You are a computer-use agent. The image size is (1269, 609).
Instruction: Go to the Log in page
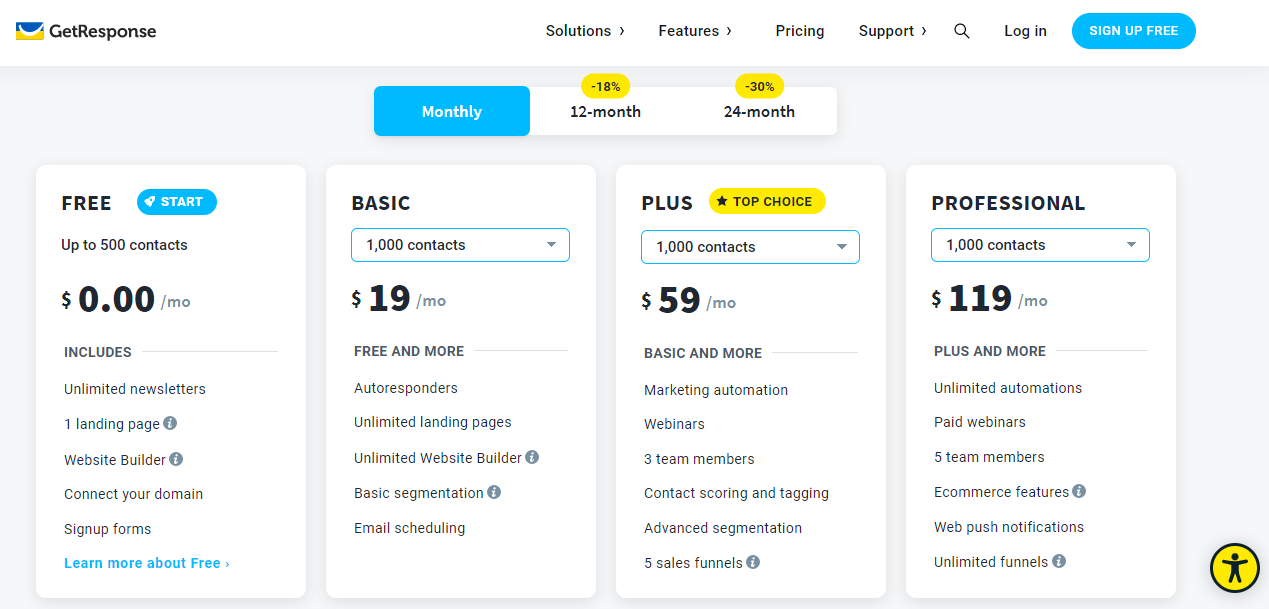[x=1025, y=31]
